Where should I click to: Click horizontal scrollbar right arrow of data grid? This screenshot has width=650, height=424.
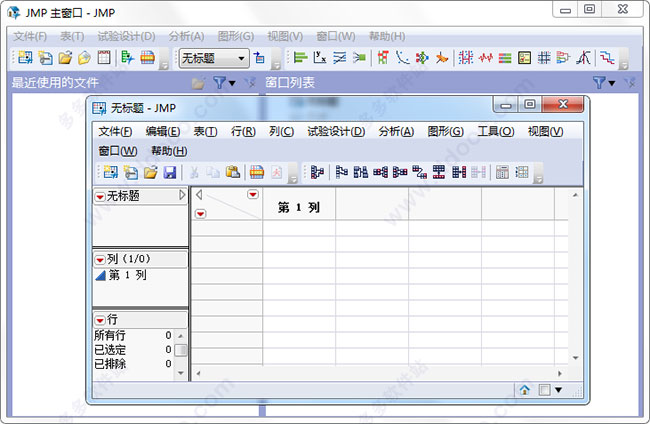(560, 373)
